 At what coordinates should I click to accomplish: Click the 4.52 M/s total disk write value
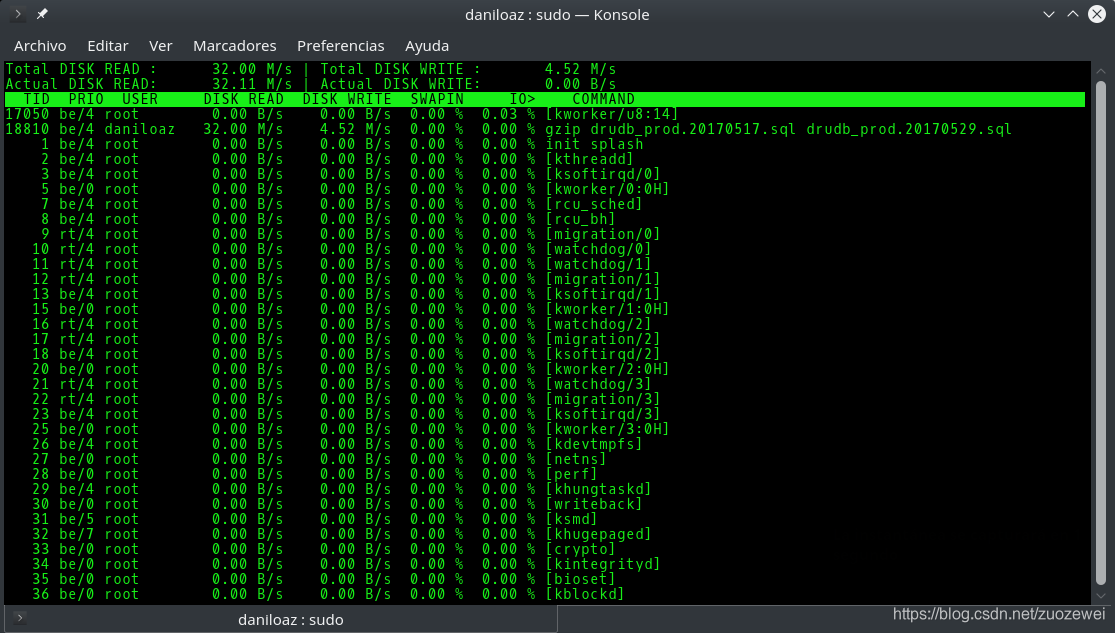click(x=580, y=69)
